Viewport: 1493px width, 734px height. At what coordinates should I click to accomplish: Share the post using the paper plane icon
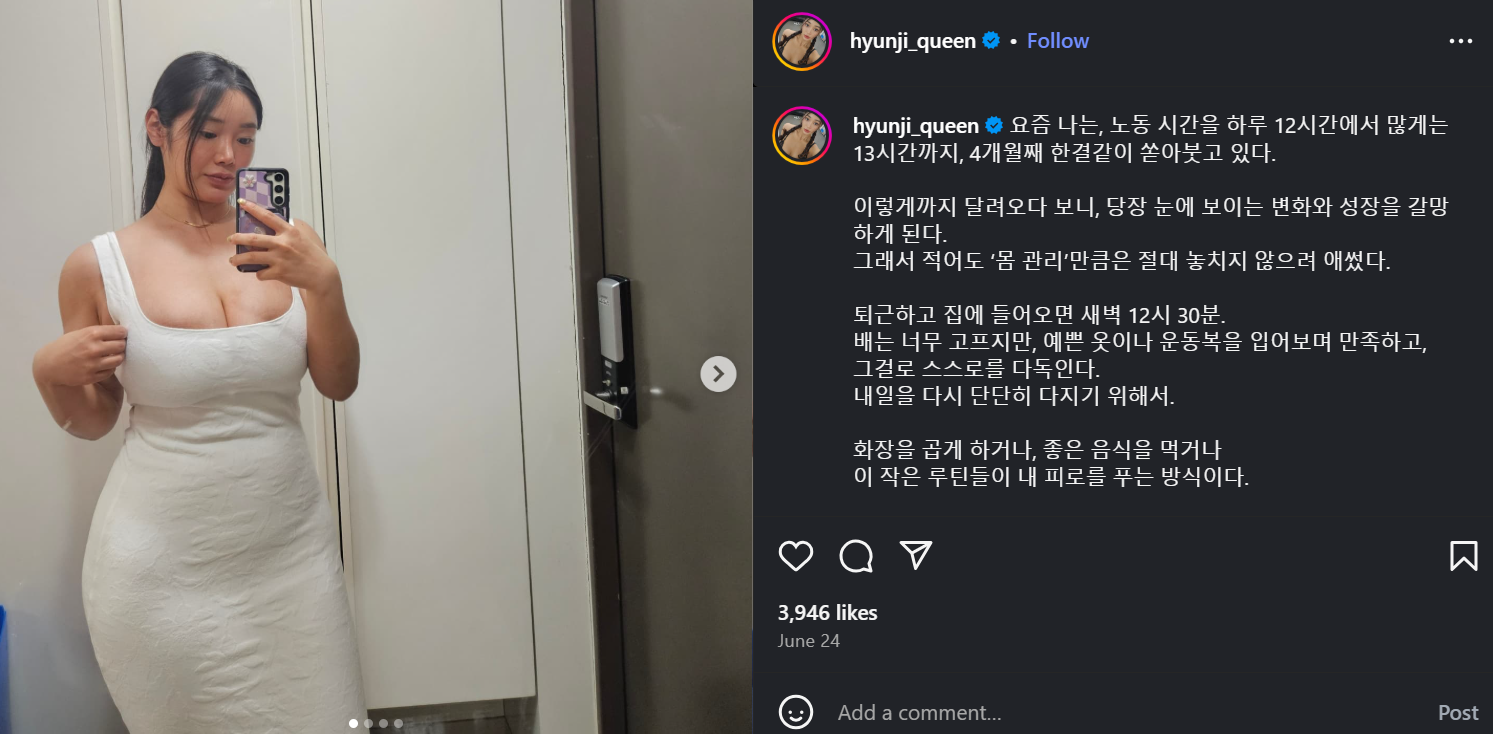tap(916, 556)
